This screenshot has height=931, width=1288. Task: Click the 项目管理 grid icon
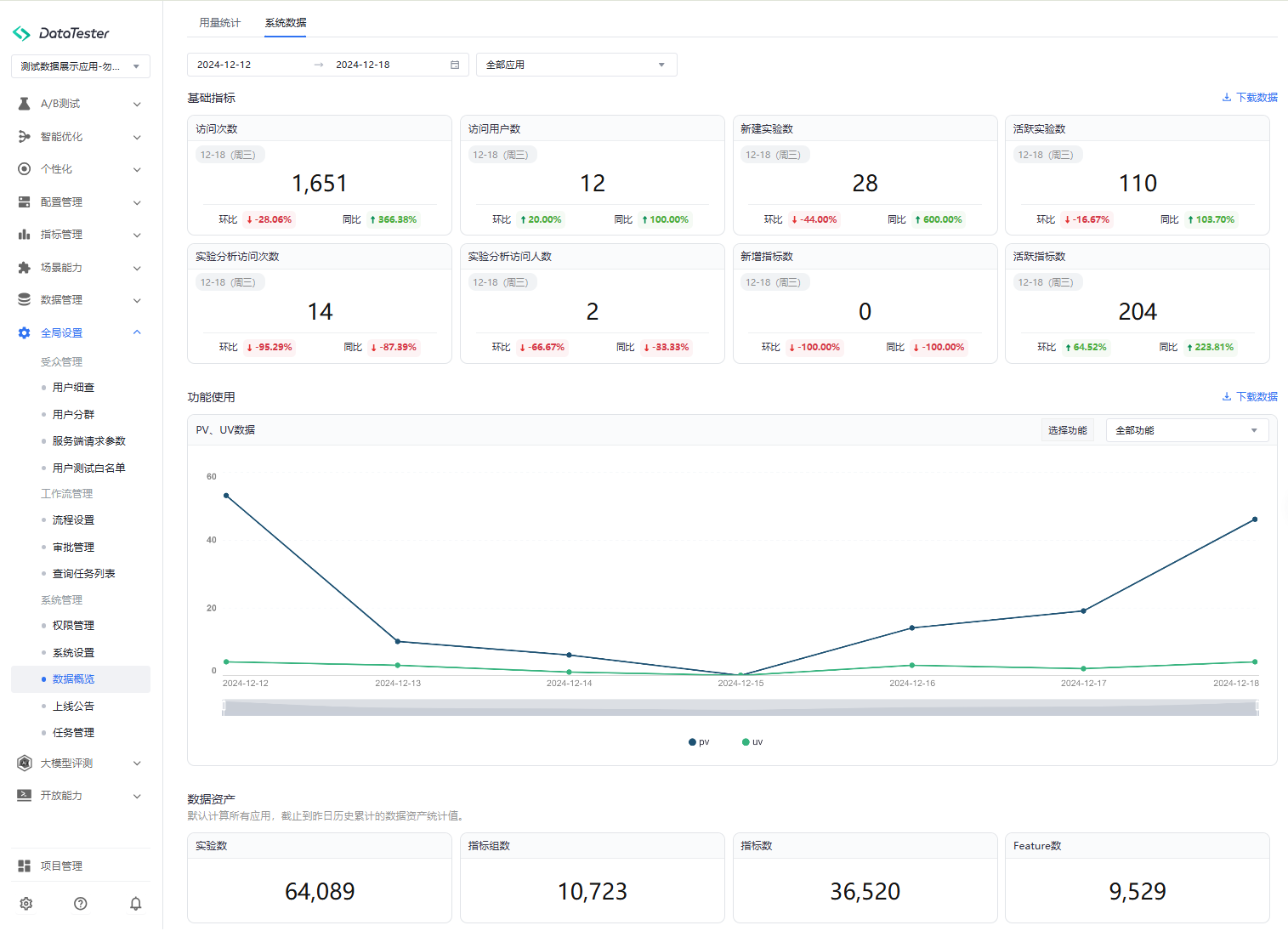coord(24,866)
